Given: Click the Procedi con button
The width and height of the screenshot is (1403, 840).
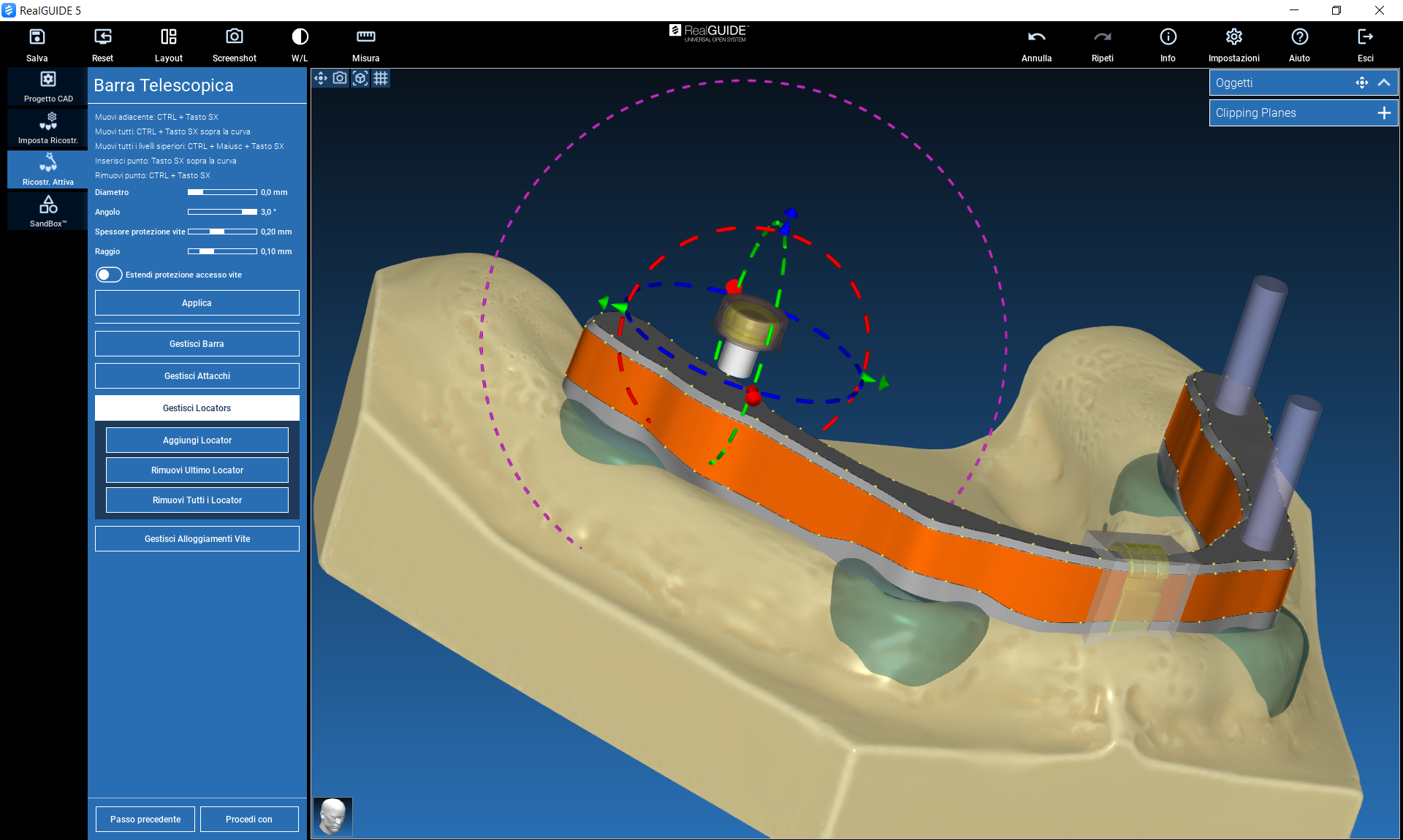Looking at the screenshot, I should click(x=248, y=819).
